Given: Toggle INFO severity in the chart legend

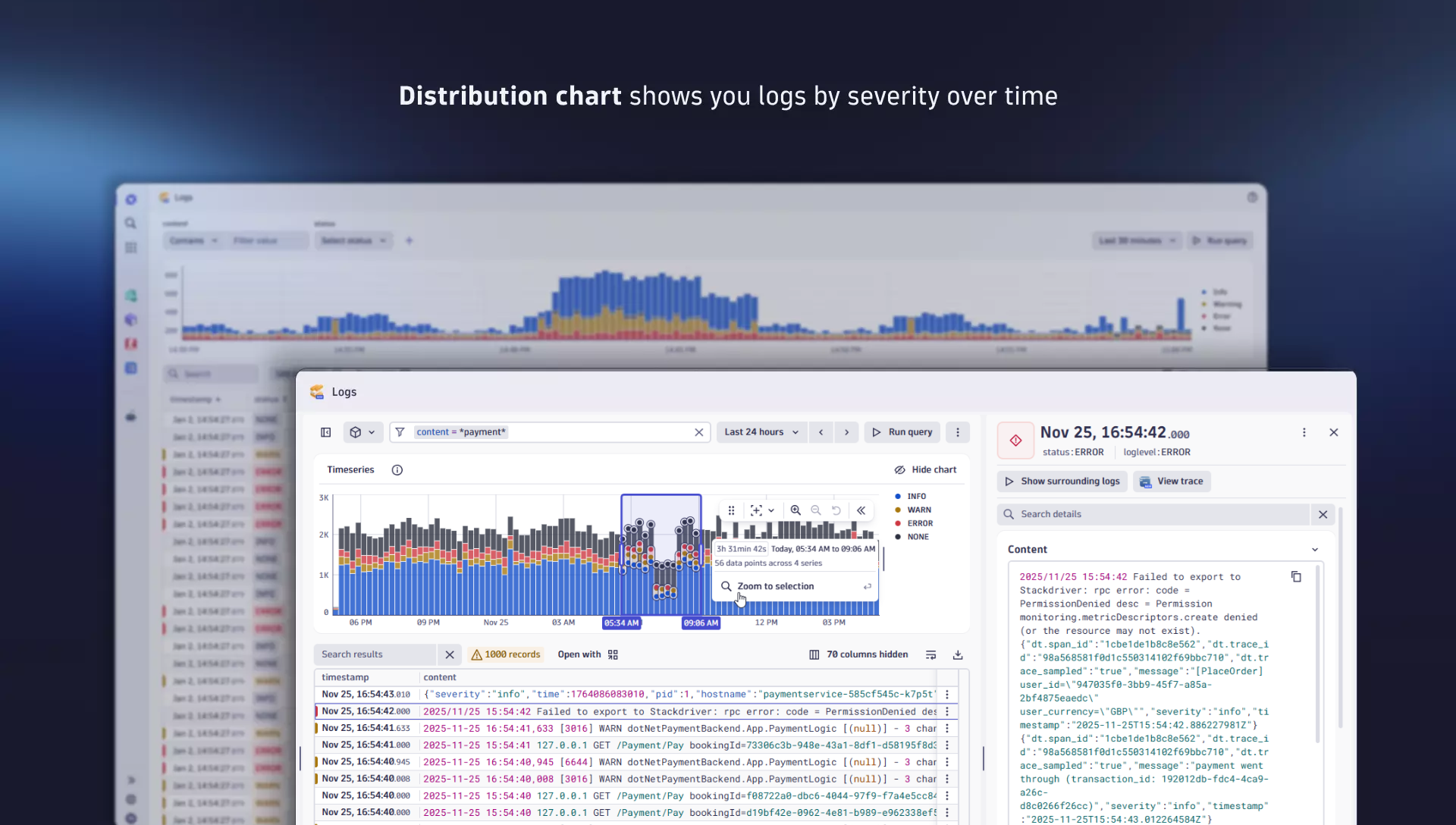Looking at the screenshot, I should [x=914, y=496].
